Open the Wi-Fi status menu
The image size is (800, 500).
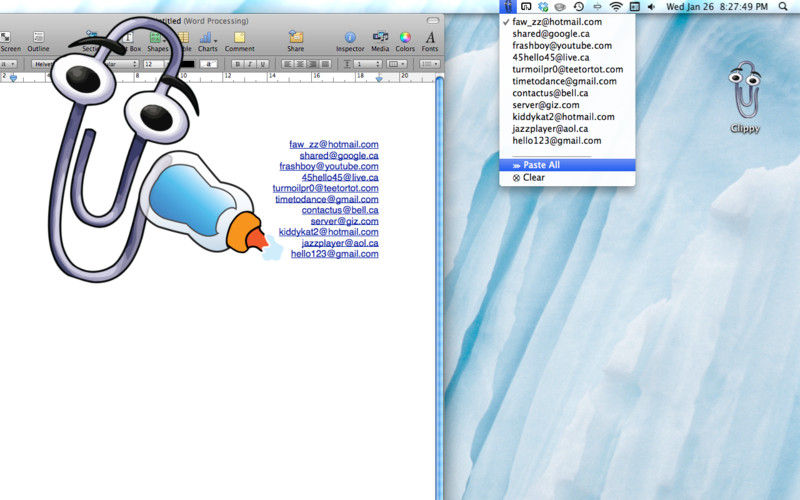click(x=616, y=7)
